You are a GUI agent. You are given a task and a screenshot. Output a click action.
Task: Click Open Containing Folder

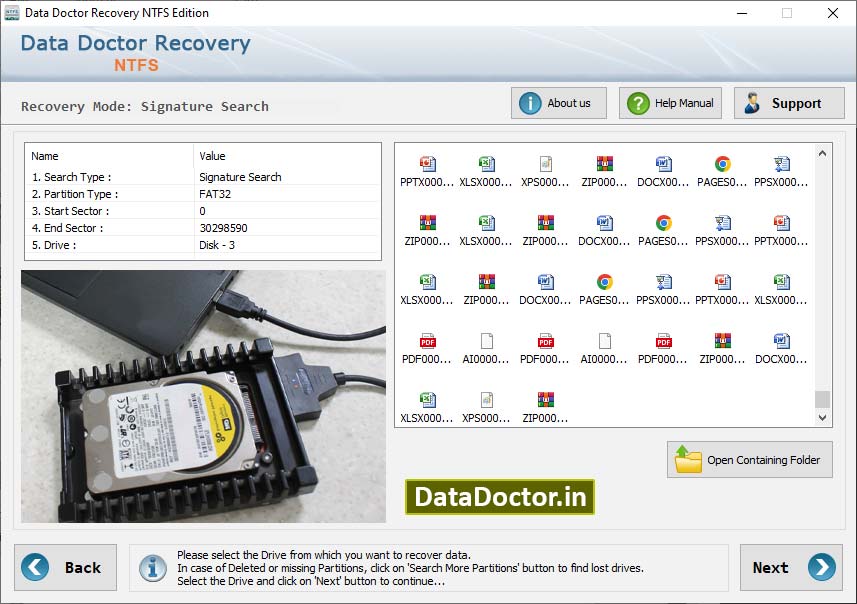[x=749, y=460]
